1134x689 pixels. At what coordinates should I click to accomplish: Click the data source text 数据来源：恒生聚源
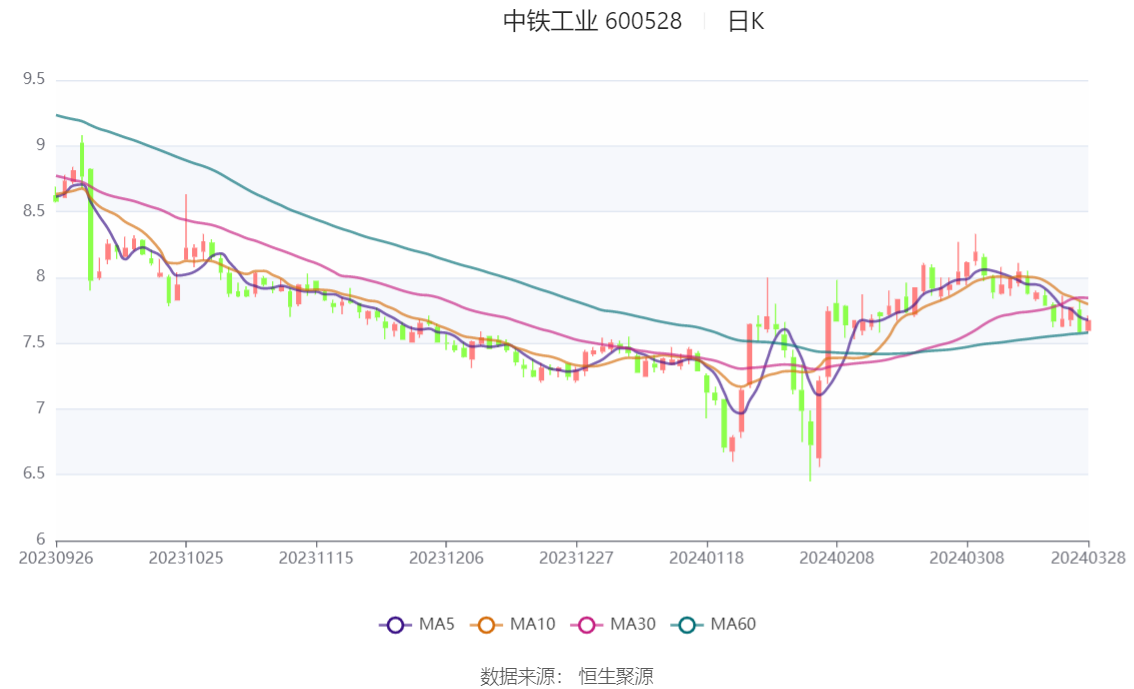point(566,677)
